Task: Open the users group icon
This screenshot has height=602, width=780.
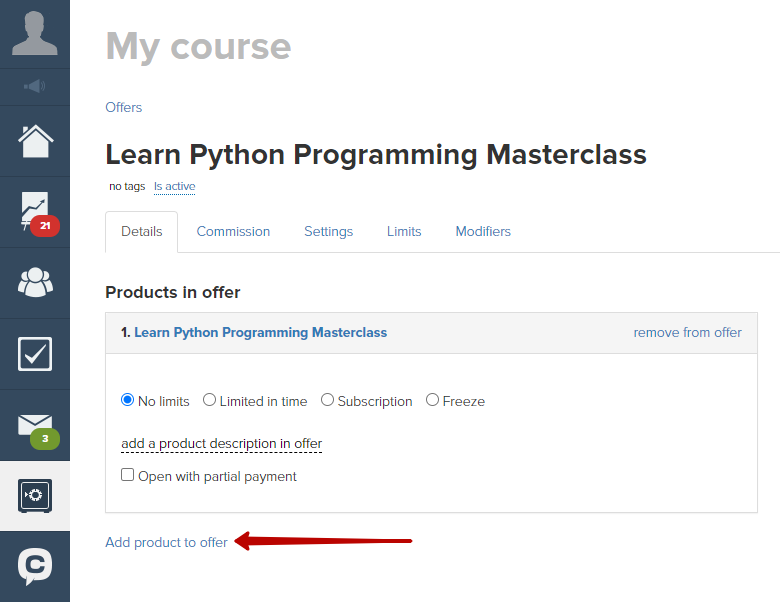Action: (35, 283)
